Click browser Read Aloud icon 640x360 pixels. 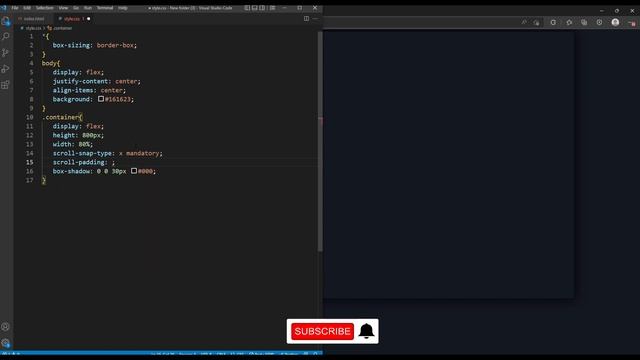coord(524,22)
